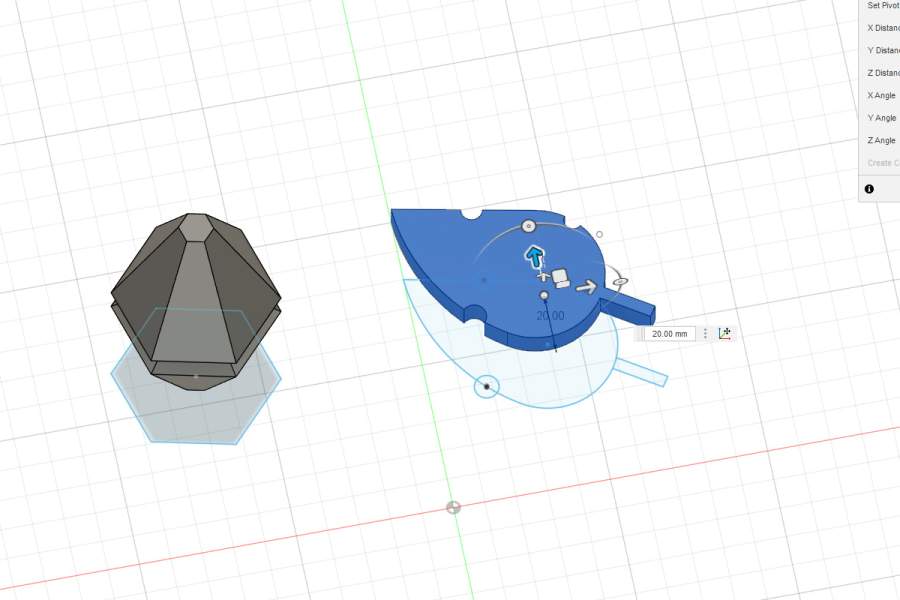
Task: Click the Z Angle label
Action: click(881, 140)
